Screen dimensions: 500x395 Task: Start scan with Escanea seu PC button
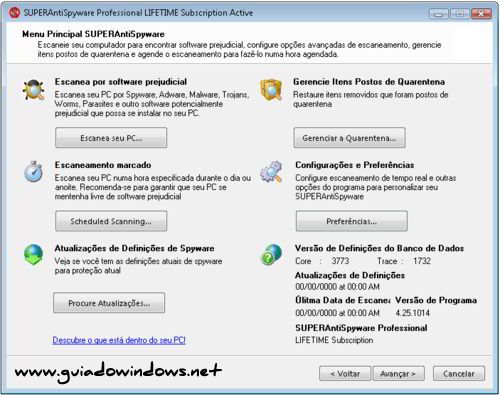(x=111, y=138)
